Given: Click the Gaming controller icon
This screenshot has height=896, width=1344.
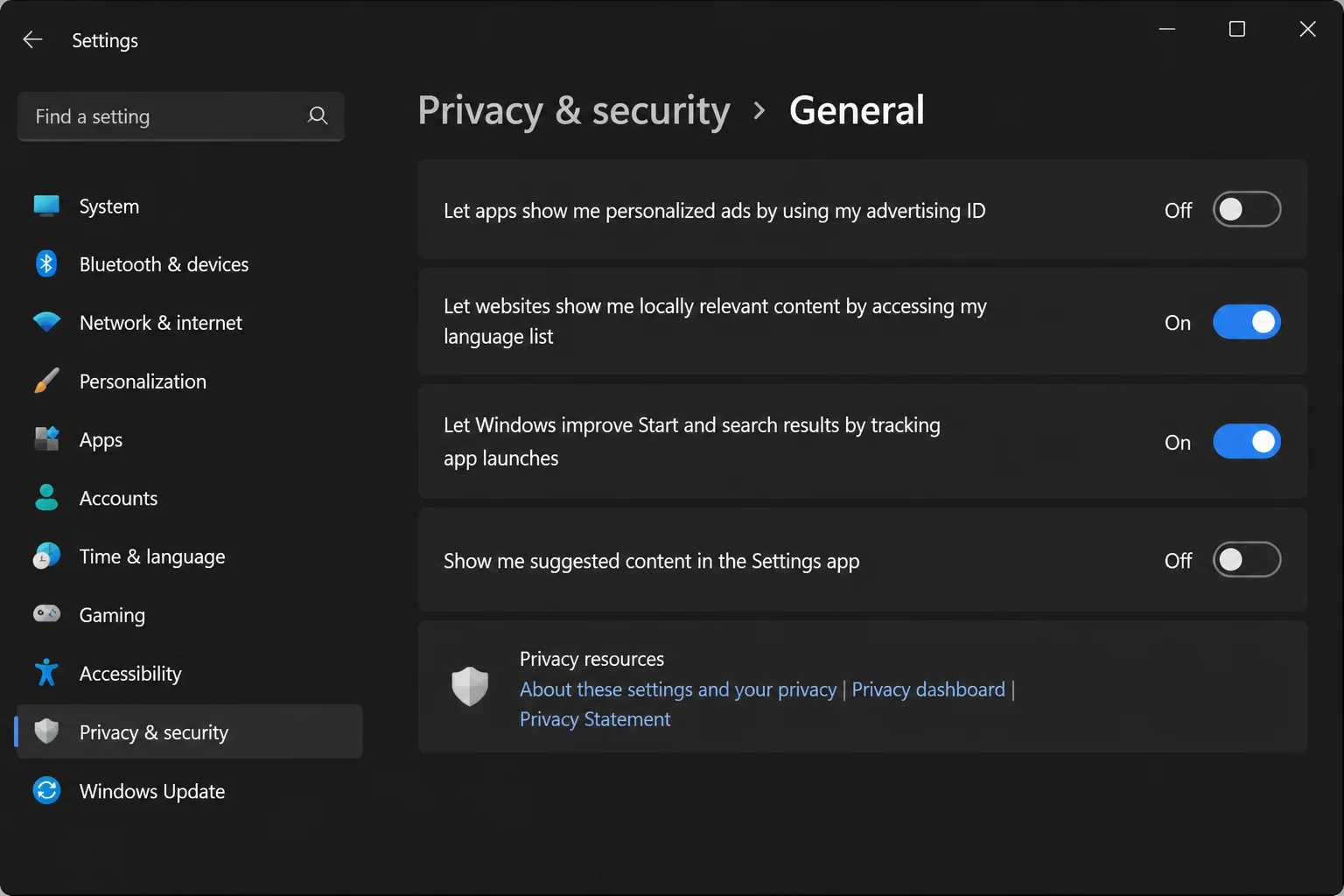Looking at the screenshot, I should click(x=46, y=613).
